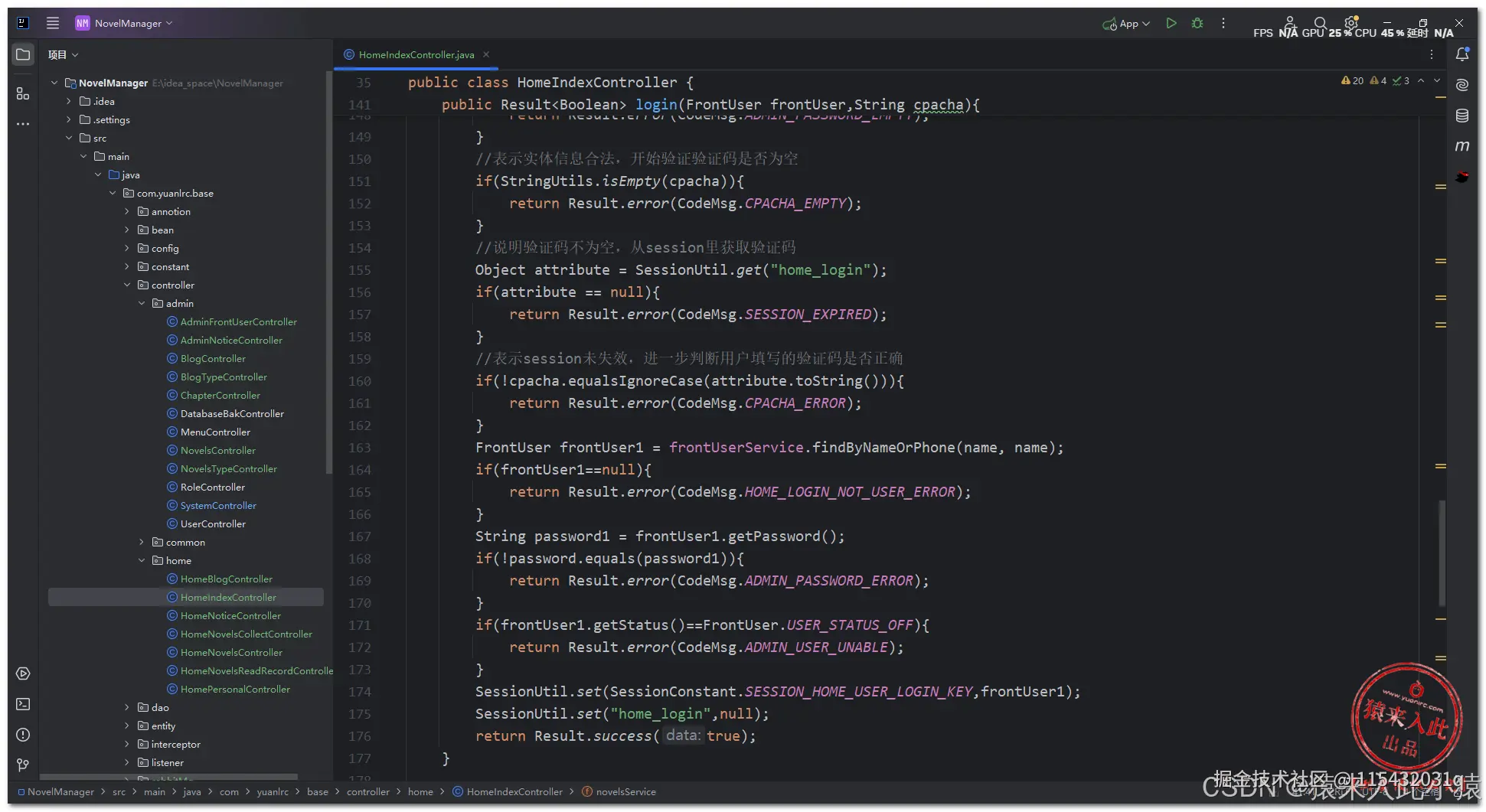The height and width of the screenshot is (812, 1486).
Task: Click line number 155 in the gutter
Action: click(360, 270)
